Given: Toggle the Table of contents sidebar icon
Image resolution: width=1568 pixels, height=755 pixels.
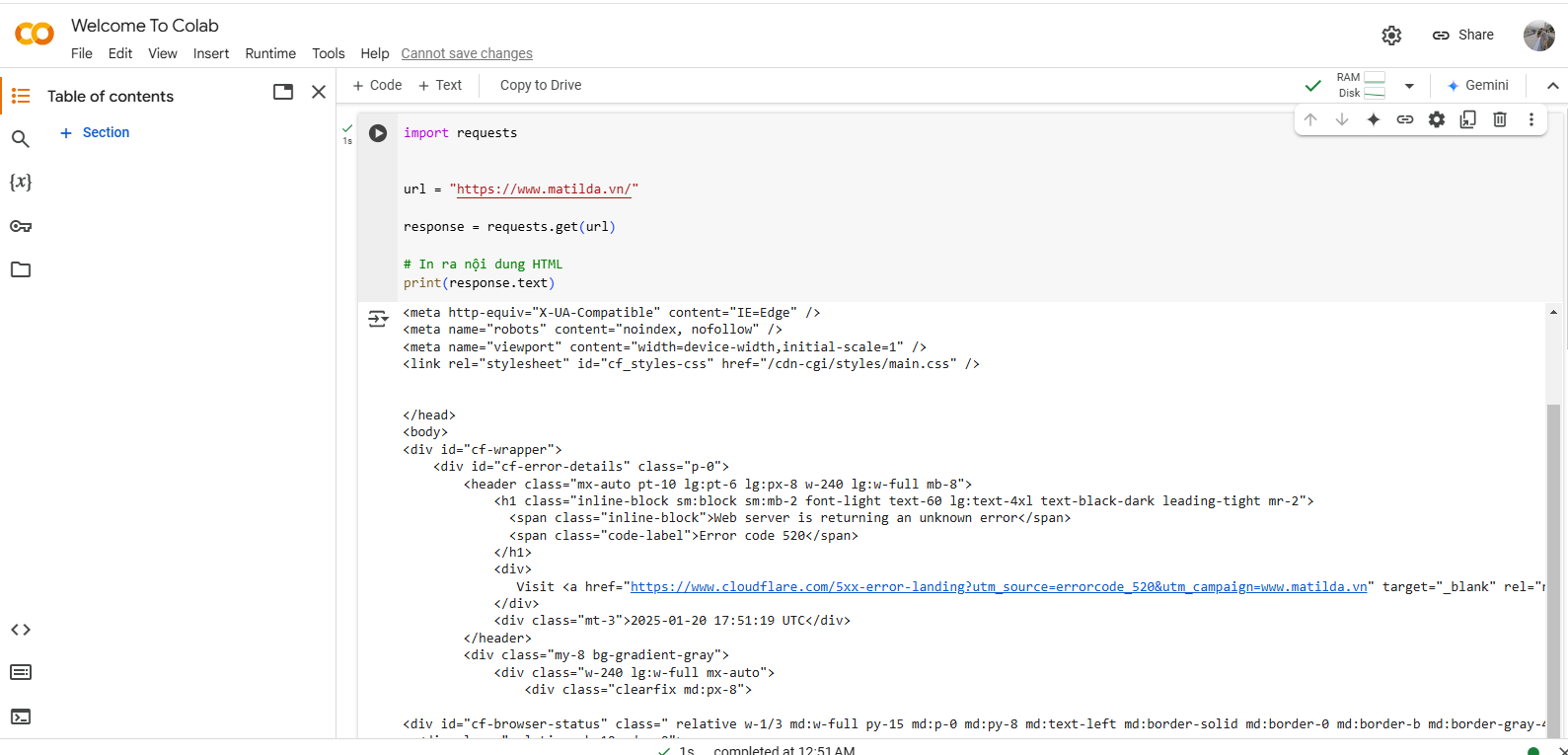Looking at the screenshot, I should click(21, 96).
